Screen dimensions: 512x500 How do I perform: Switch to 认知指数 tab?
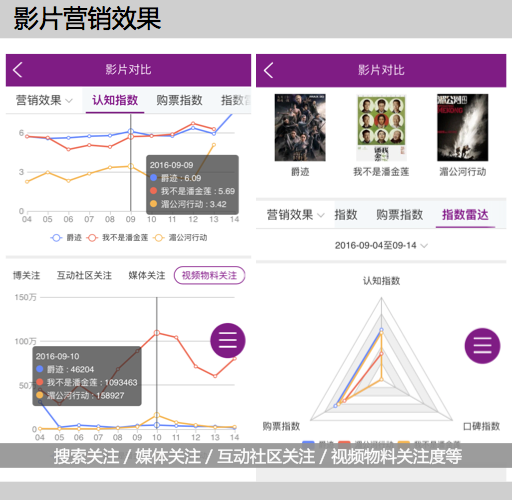click(x=115, y=100)
